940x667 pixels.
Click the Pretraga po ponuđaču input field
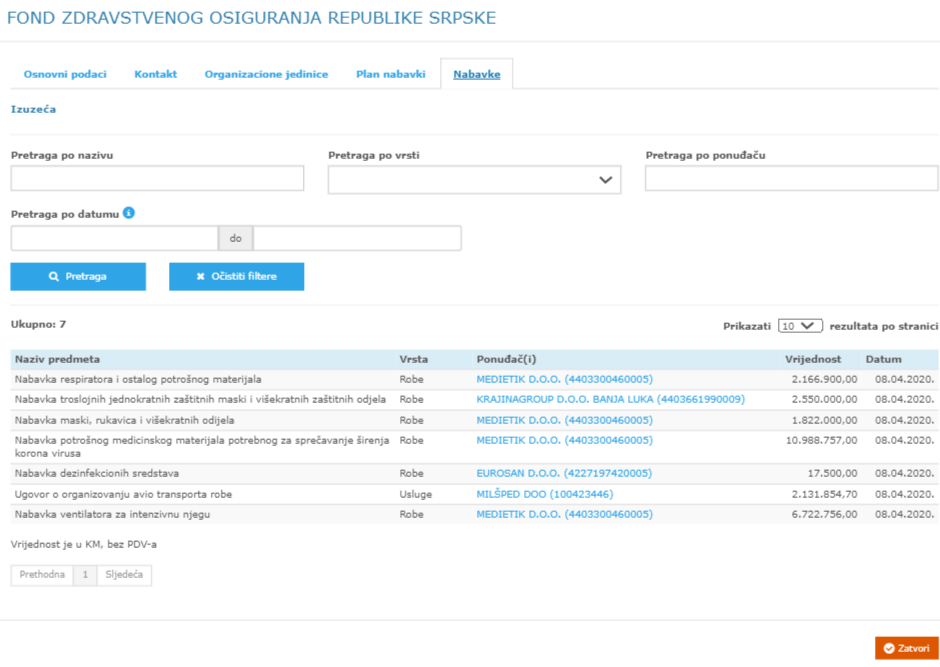(791, 179)
